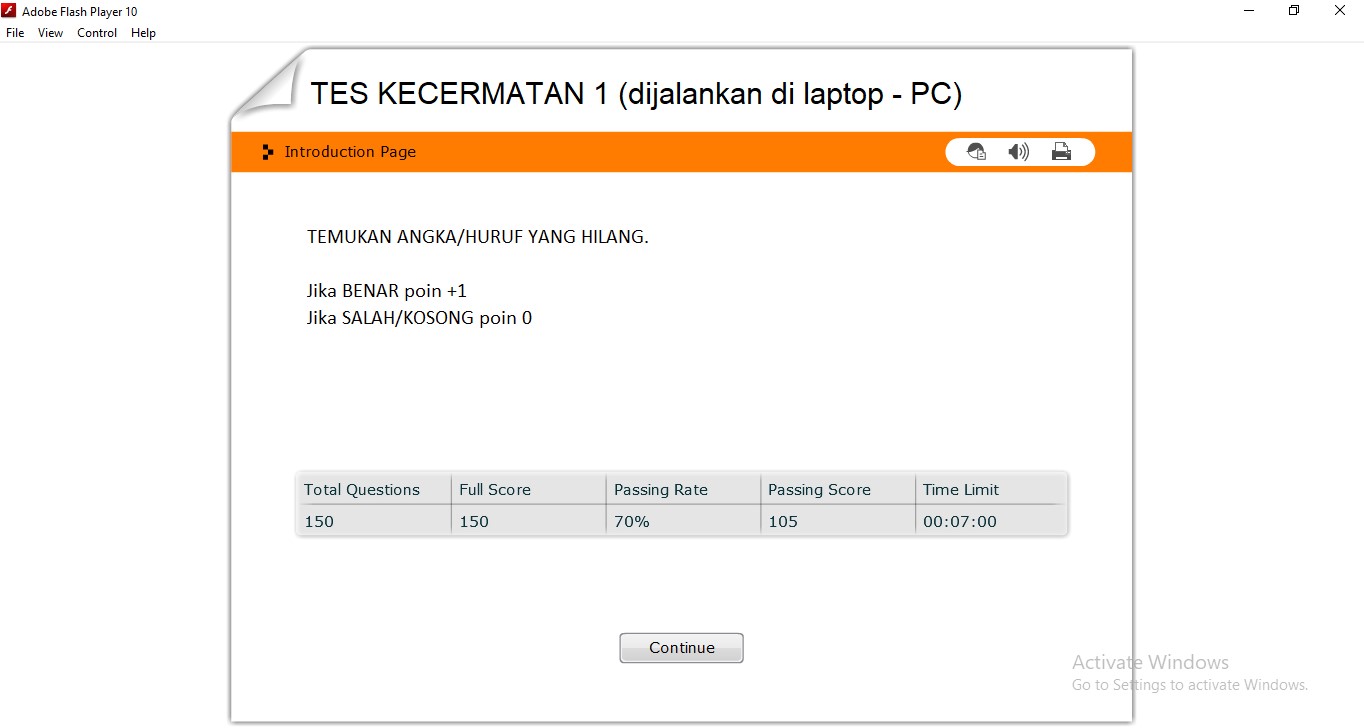
Task: Click the Passing Rate 70% cell
Action: click(x=631, y=521)
